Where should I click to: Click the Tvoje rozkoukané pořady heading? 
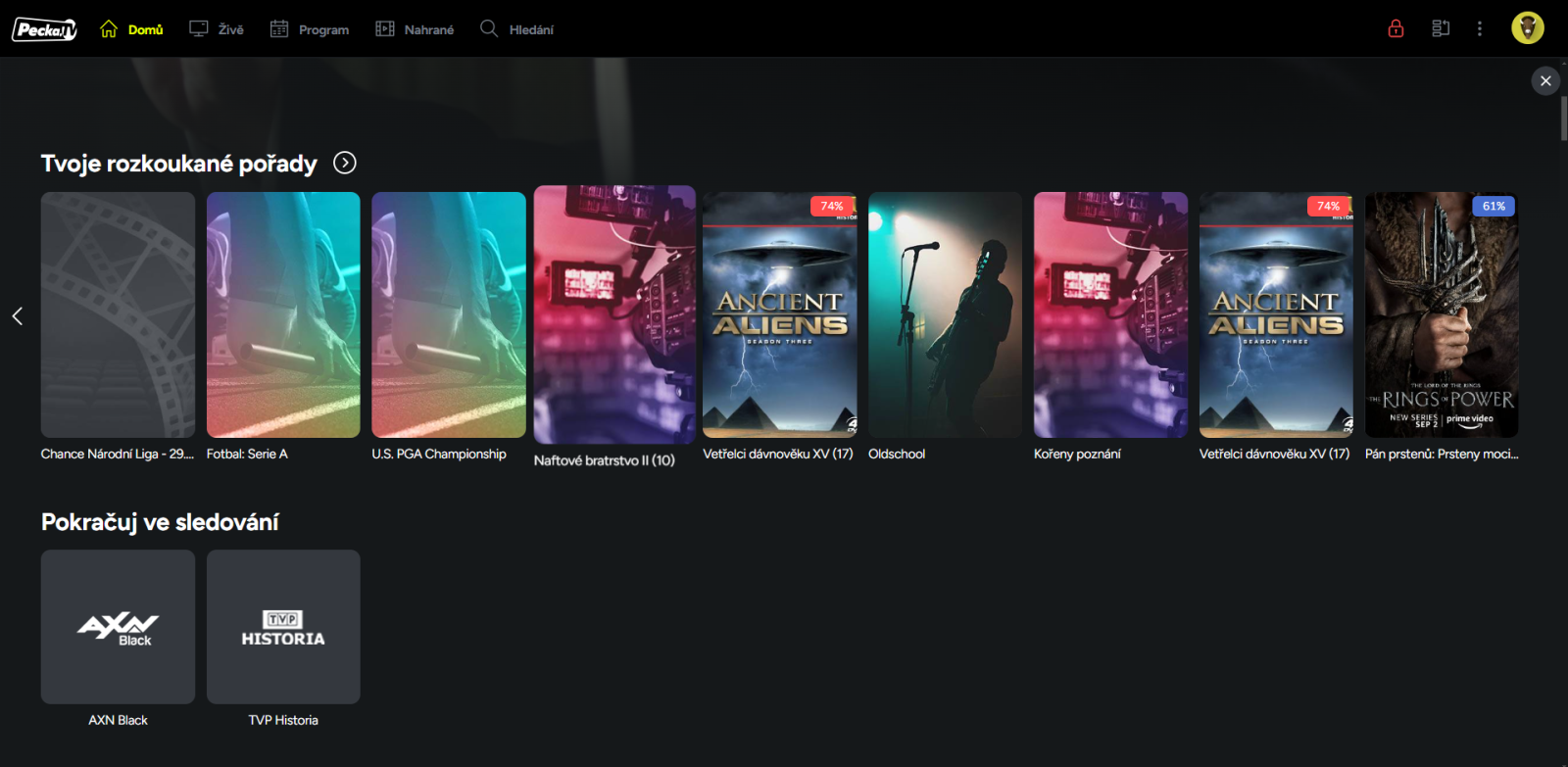(x=179, y=164)
